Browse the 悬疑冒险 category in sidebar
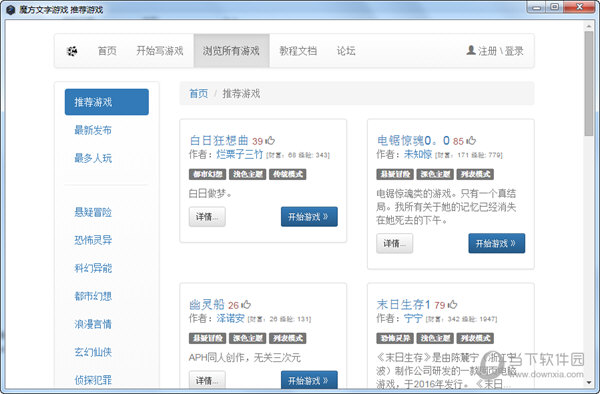 pyautogui.click(x=93, y=212)
